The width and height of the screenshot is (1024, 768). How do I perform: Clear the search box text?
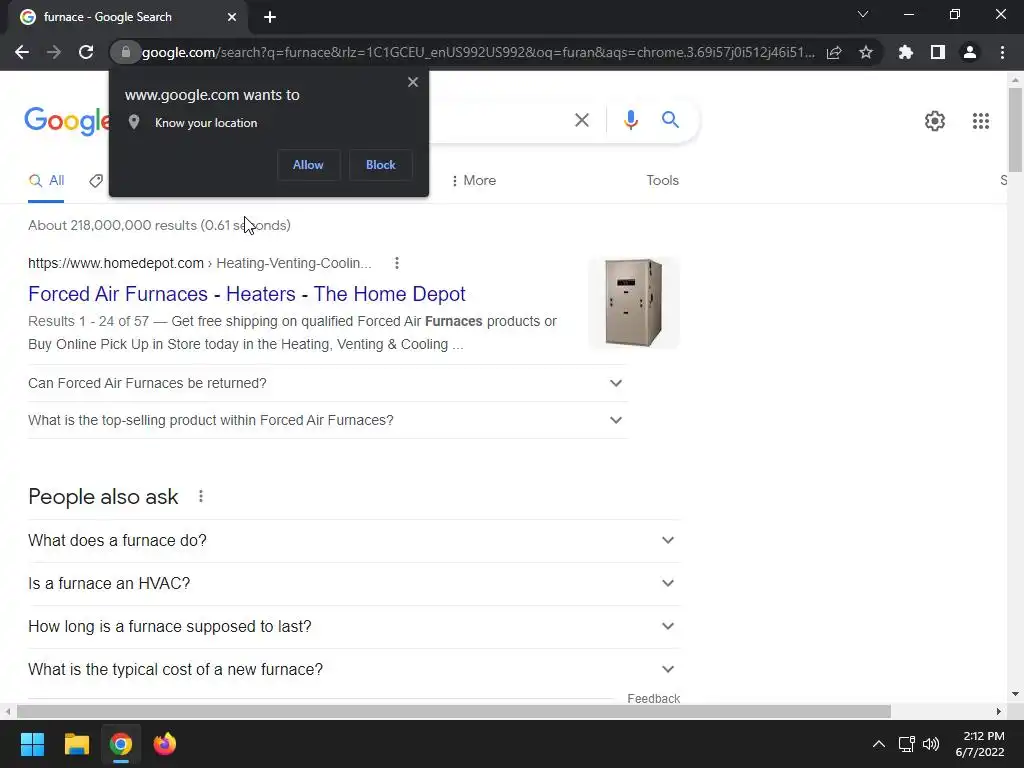point(582,120)
